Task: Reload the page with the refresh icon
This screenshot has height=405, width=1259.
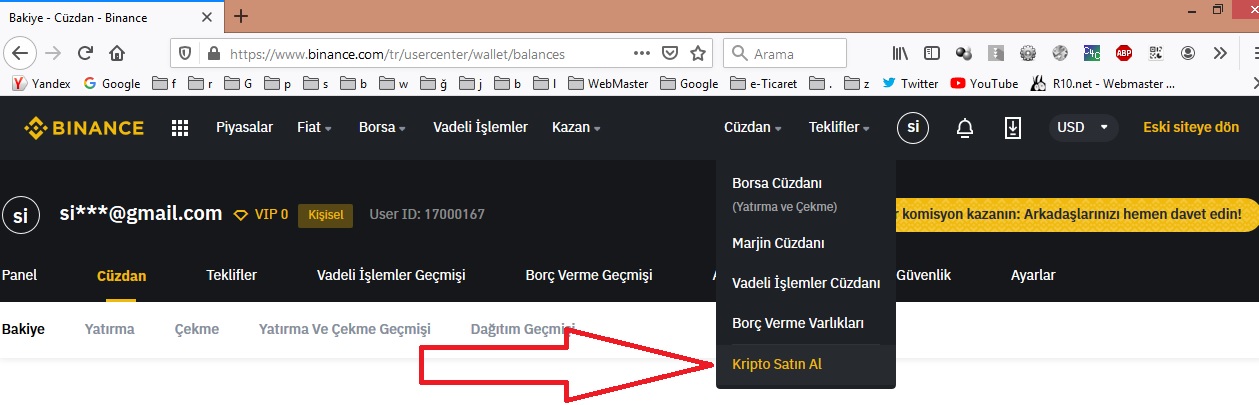Action: coord(86,53)
